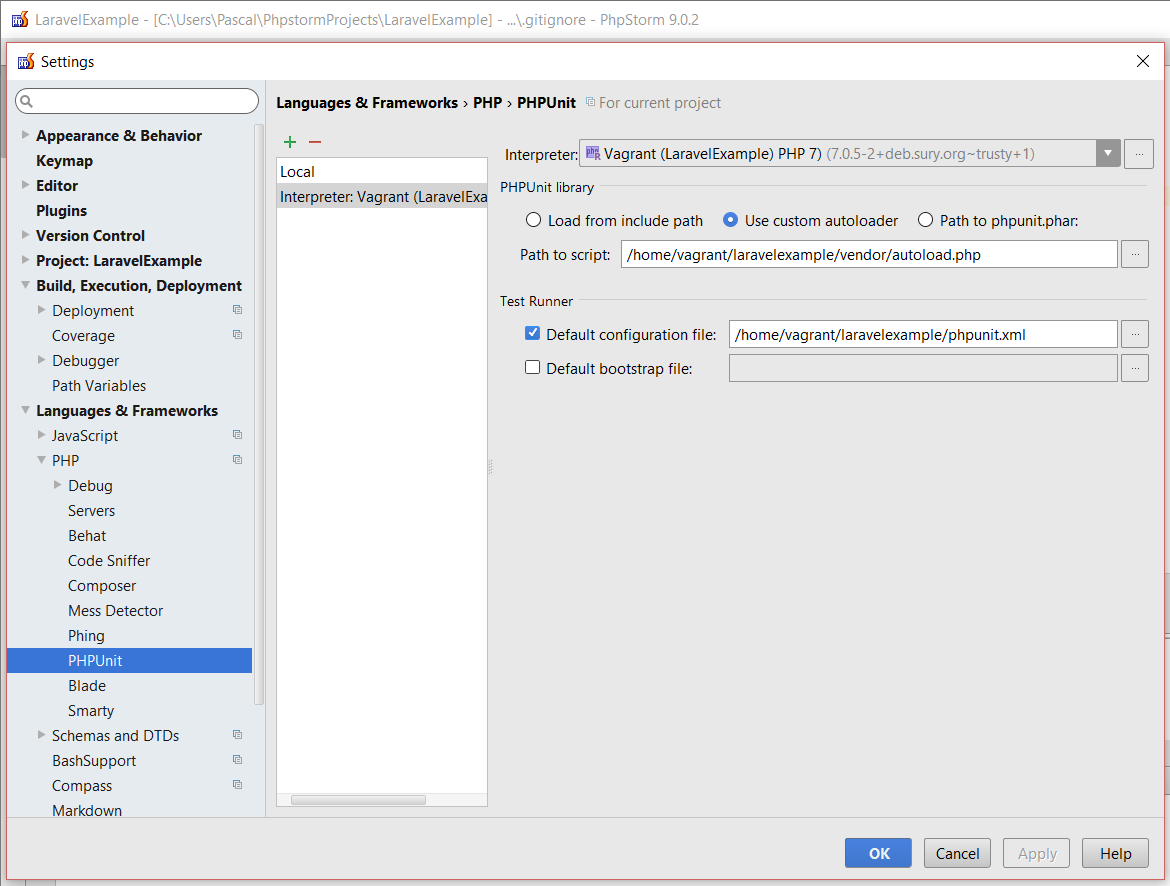Image resolution: width=1170 pixels, height=886 pixels.
Task: Click project-level icon next to Compass
Action: coord(237,785)
